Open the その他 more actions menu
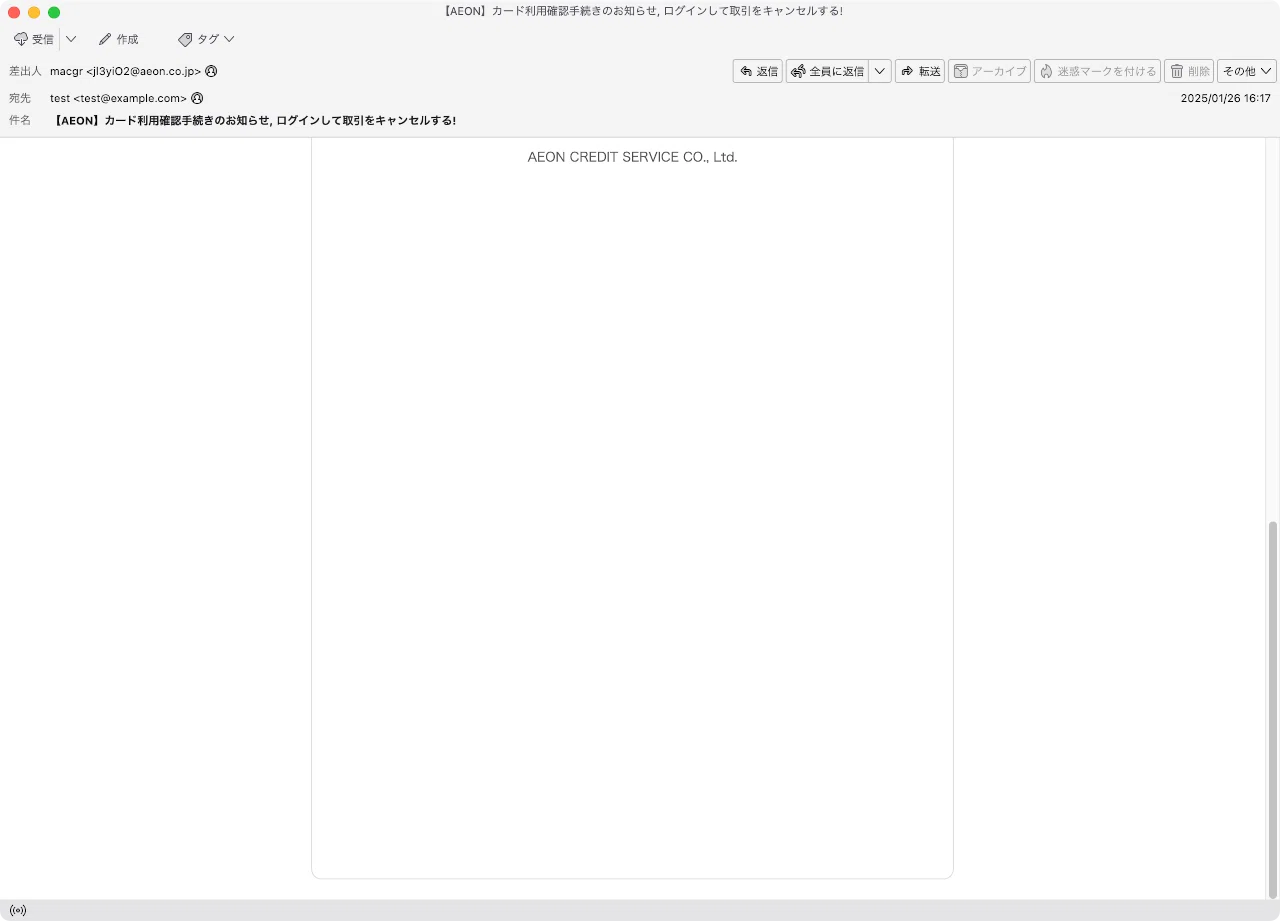This screenshot has width=1280, height=921. [x=1247, y=71]
